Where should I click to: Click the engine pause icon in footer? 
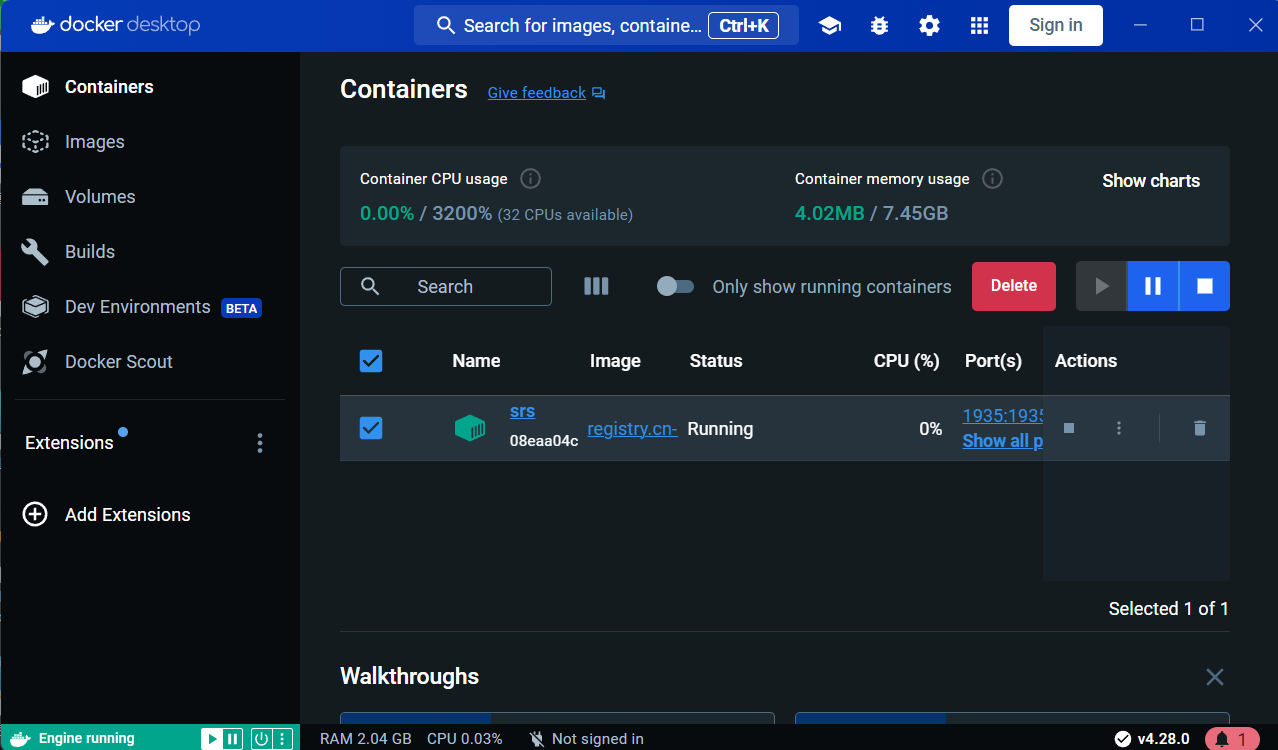pos(233,739)
